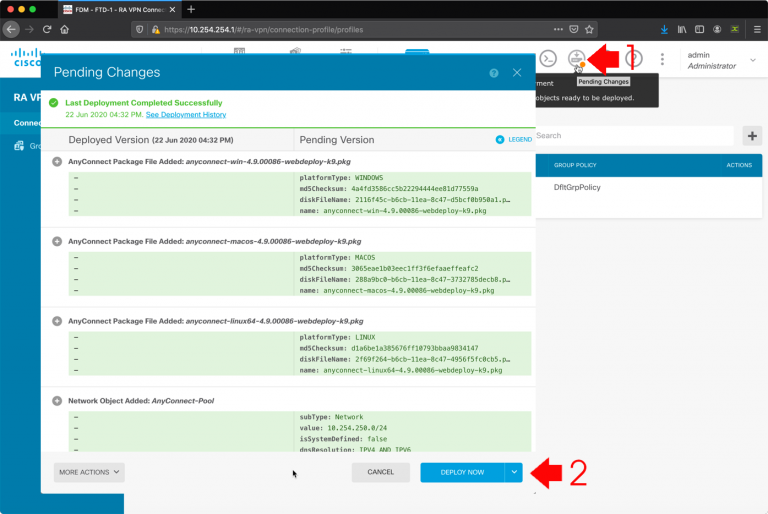Image resolution: width=768 pixels, height=514 pixels.
Task: Close the Pending Changes dialog
Action: click(x=517, y=73)
